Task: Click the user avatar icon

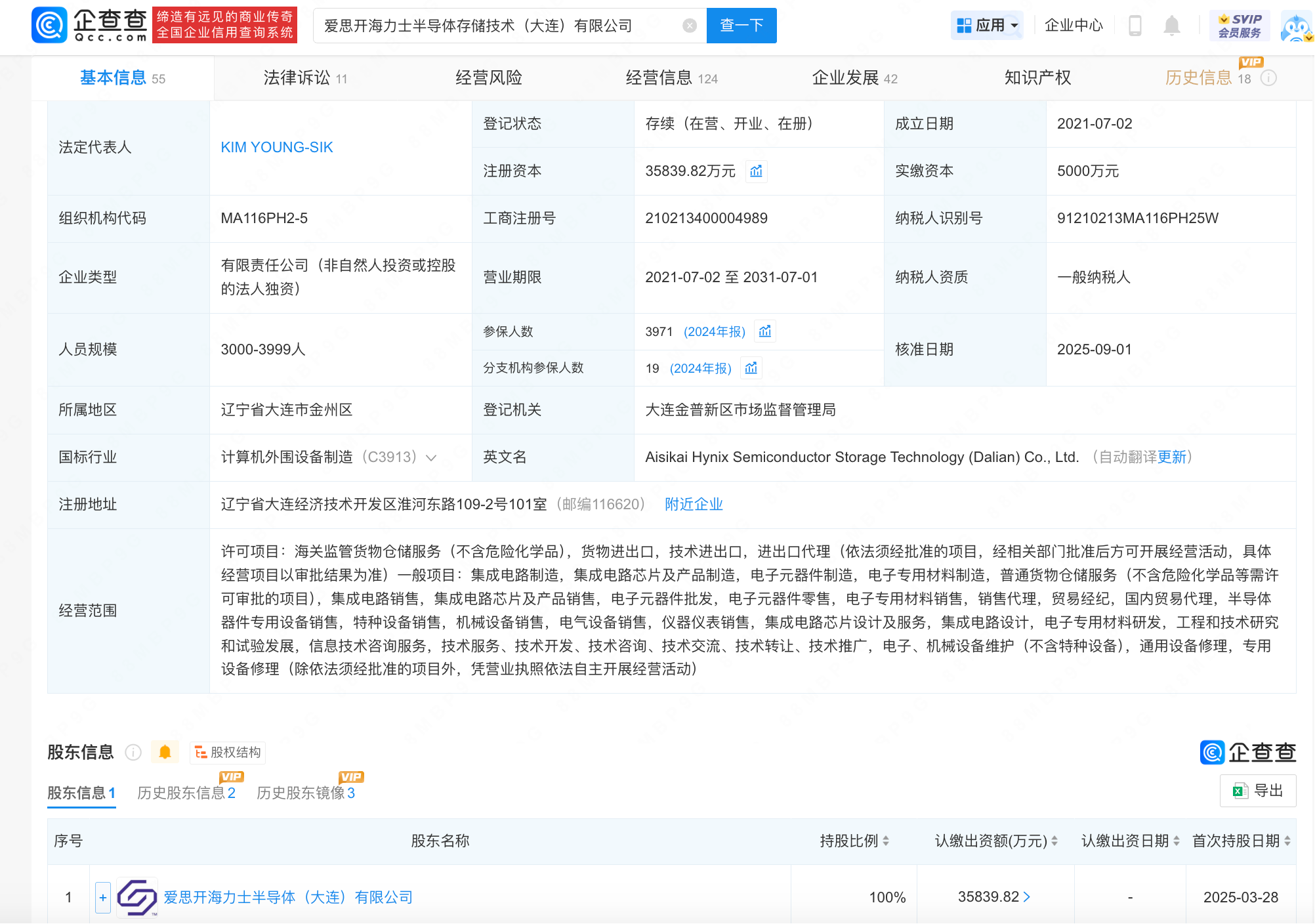Action: point(1297,26)
